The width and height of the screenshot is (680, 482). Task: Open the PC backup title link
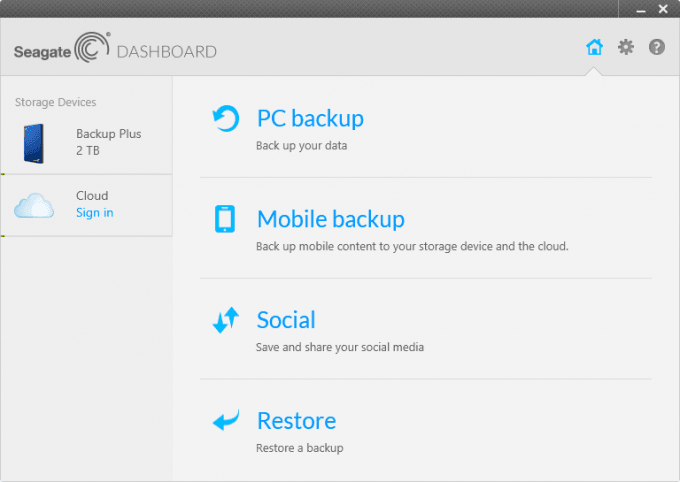pyautogui.click(x=310, y=118)
